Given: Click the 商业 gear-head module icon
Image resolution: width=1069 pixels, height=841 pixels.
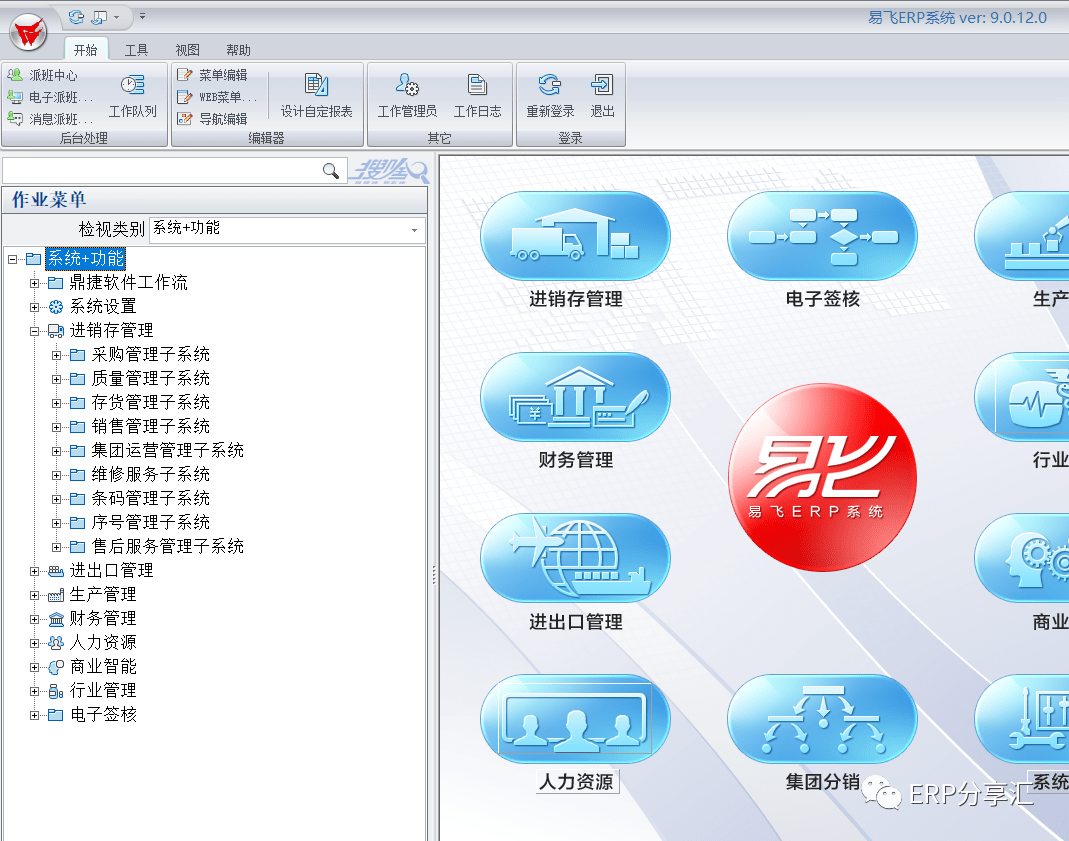Looking at the screenshot, I should [1022, 557].
